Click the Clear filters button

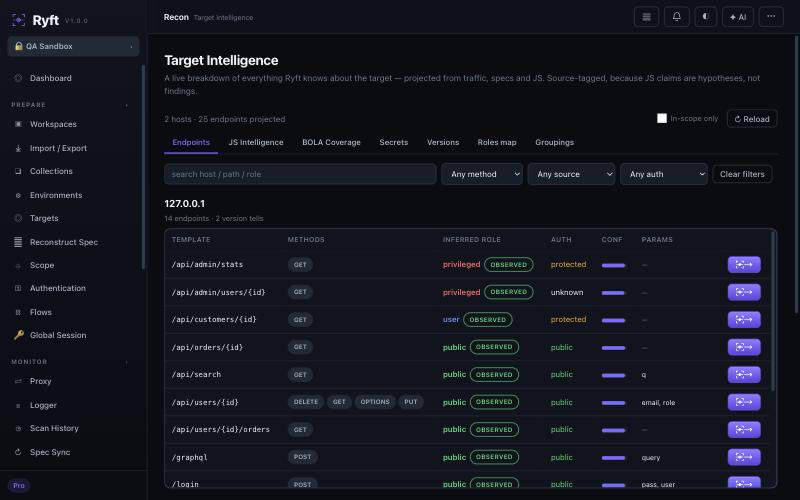(742, 174)
